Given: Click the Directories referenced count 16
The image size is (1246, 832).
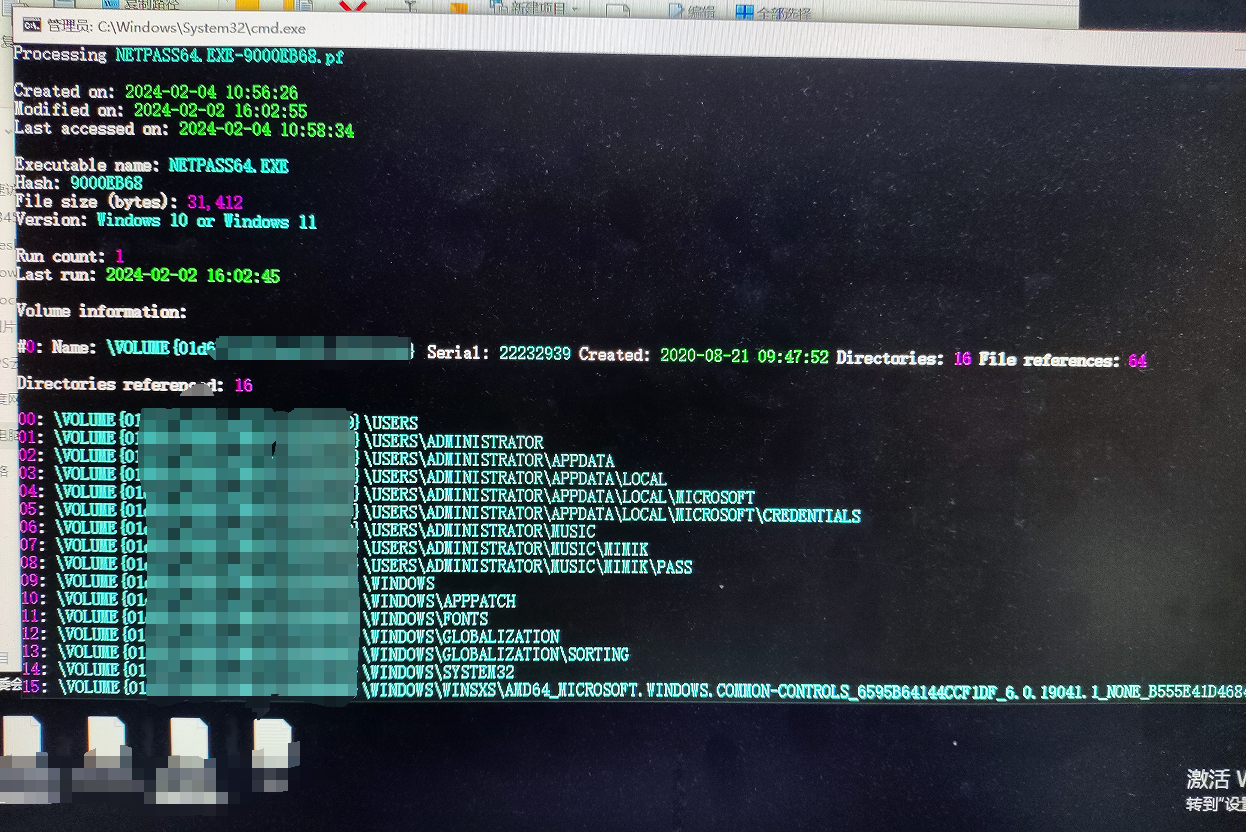Looking at the screenshot, I should (243, 385).
